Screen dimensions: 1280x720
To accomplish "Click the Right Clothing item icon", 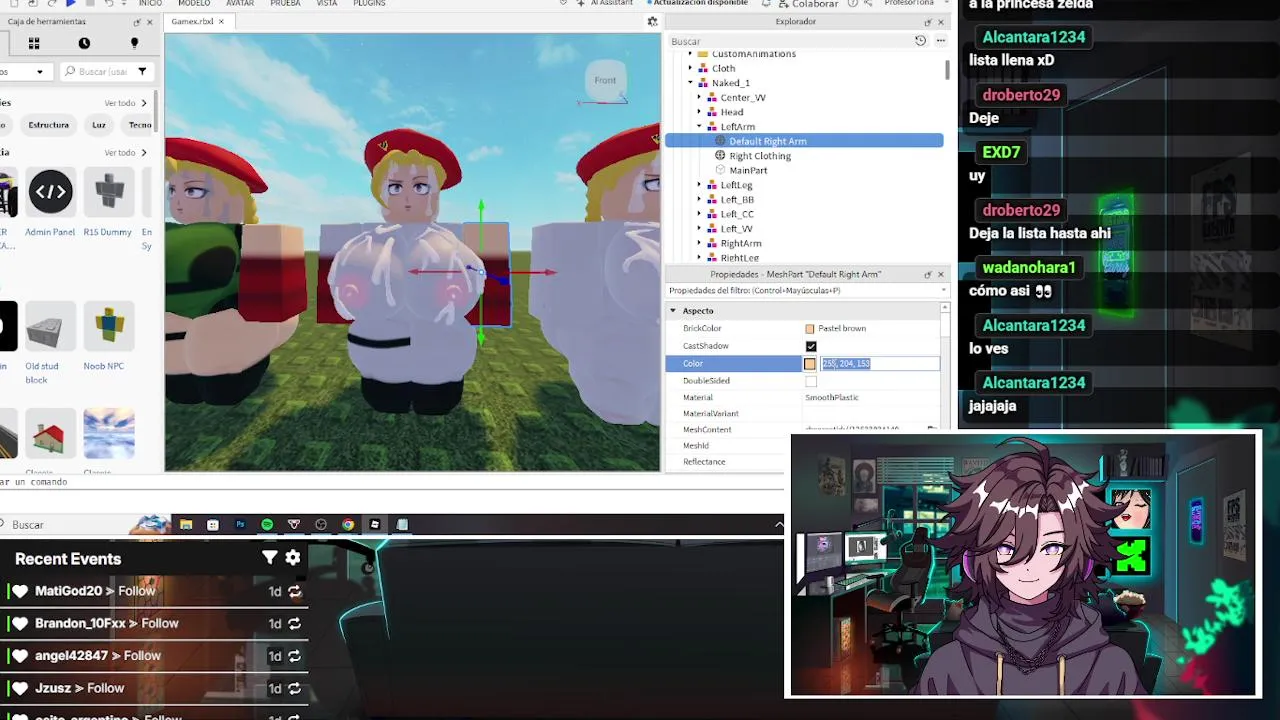I will pyautogui.click(x=720, y=156).
